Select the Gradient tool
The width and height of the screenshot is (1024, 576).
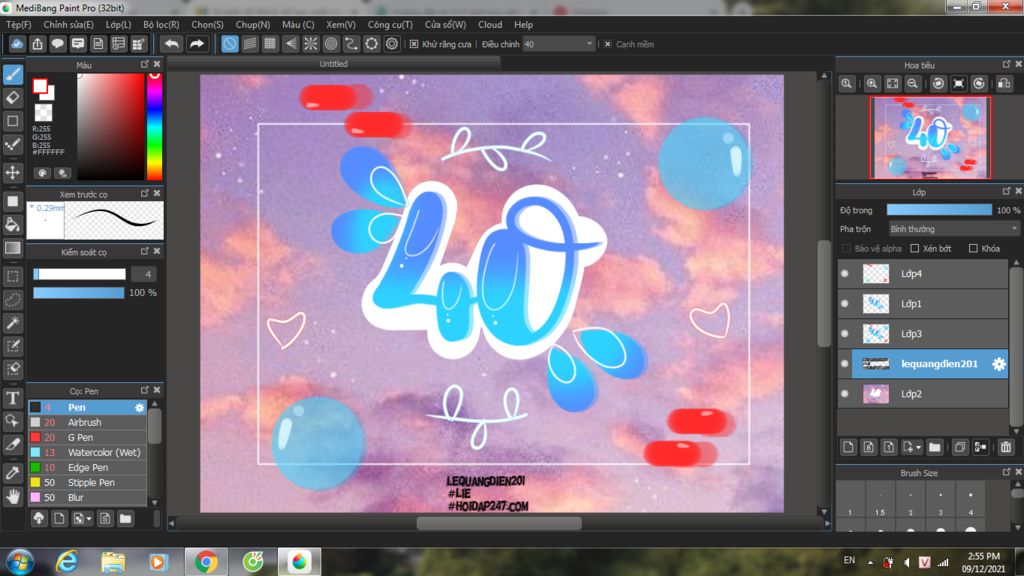(x=12, y=248)
